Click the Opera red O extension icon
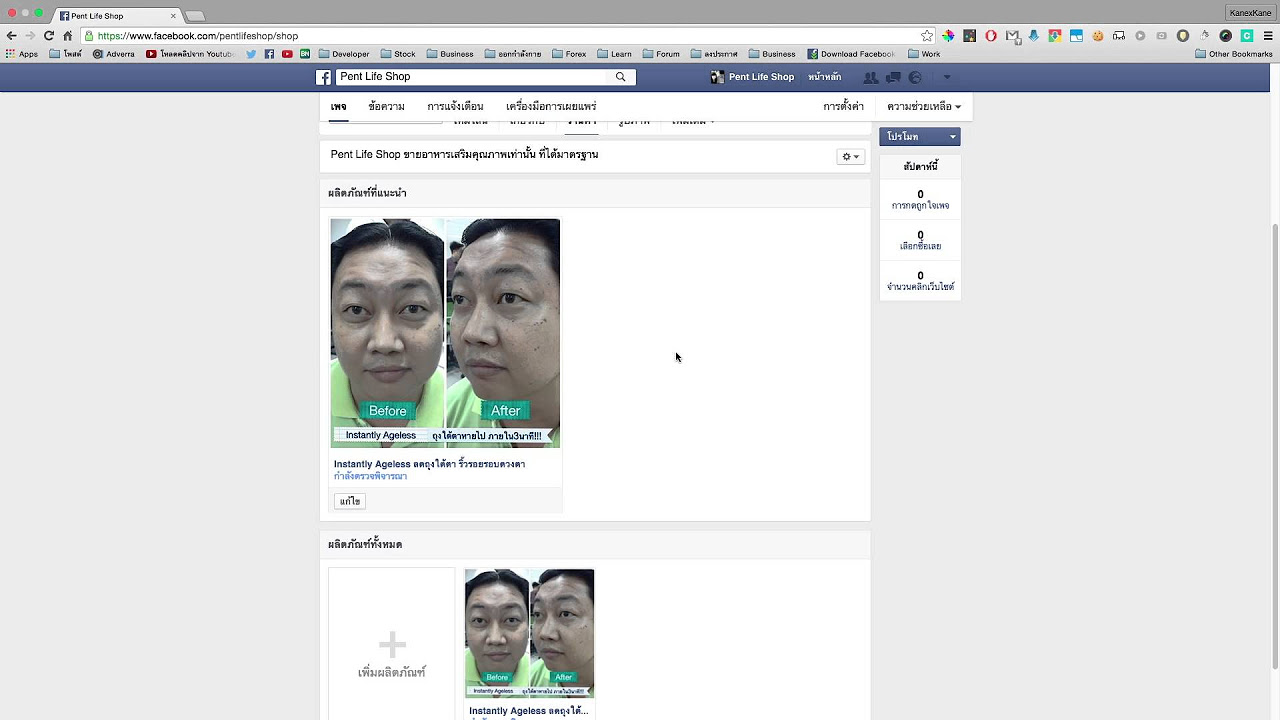Viewport: 1280px width, 720px height. [991, 36]
